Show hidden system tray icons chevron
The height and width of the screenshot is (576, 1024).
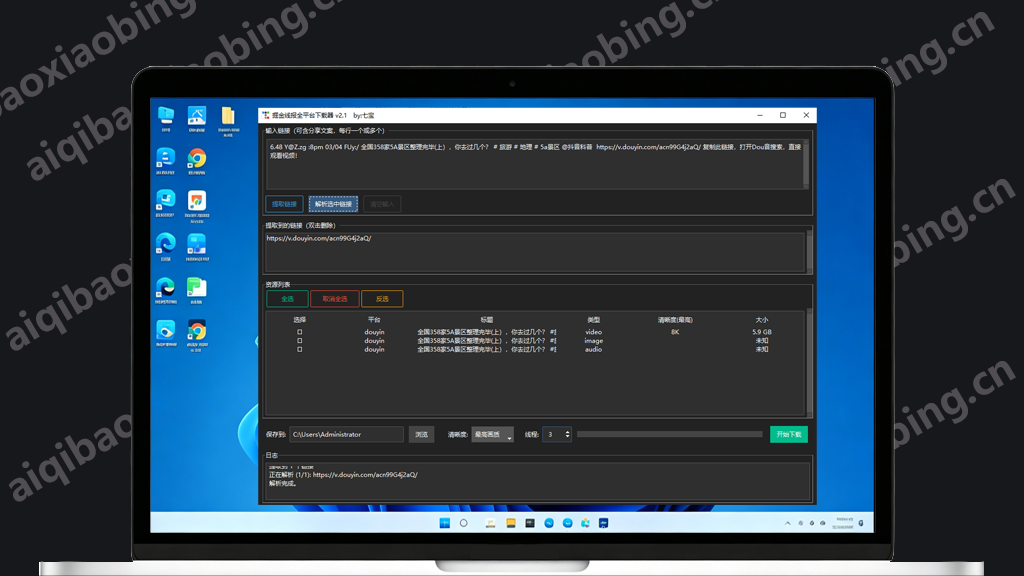coord(788,523)
